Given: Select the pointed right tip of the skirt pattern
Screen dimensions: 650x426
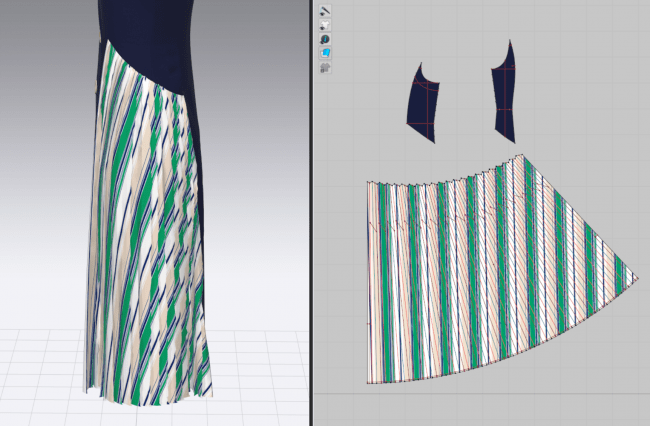Looking at the screenshot, I should click(x=638, y=278).
